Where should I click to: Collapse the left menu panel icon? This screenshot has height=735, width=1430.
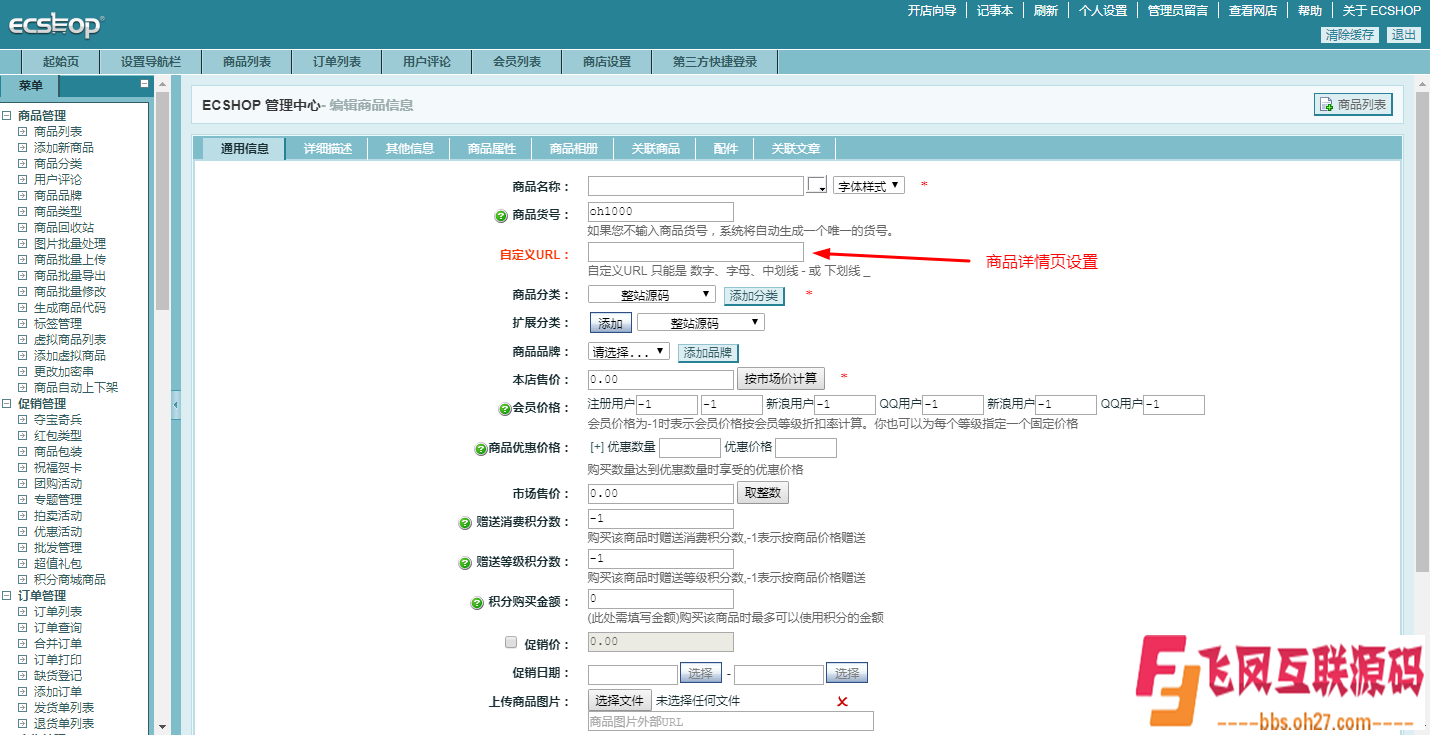144,84
